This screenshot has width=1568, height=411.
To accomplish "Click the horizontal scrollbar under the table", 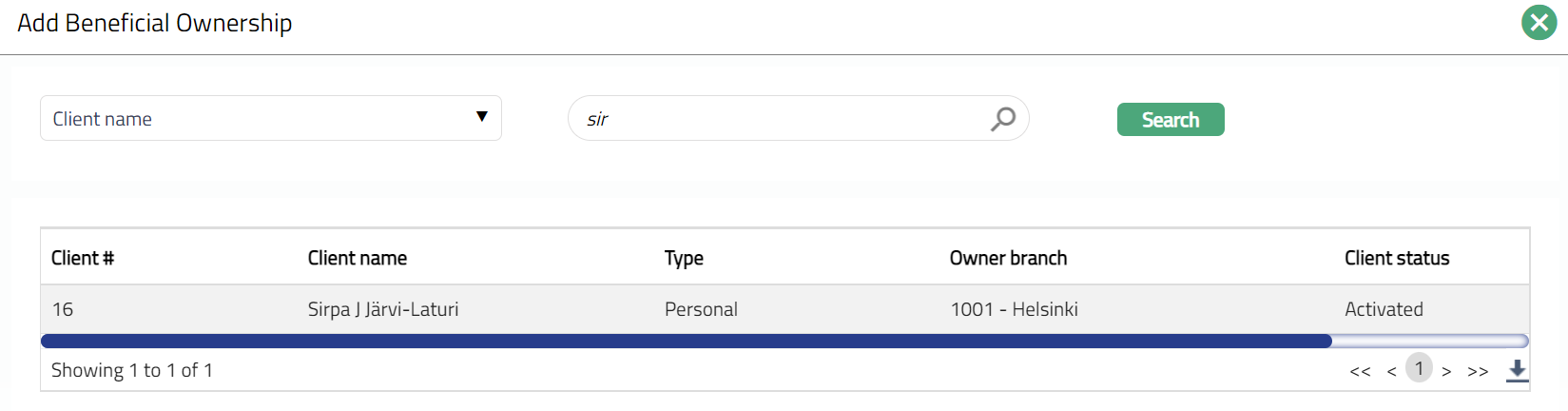I will 687,341.
